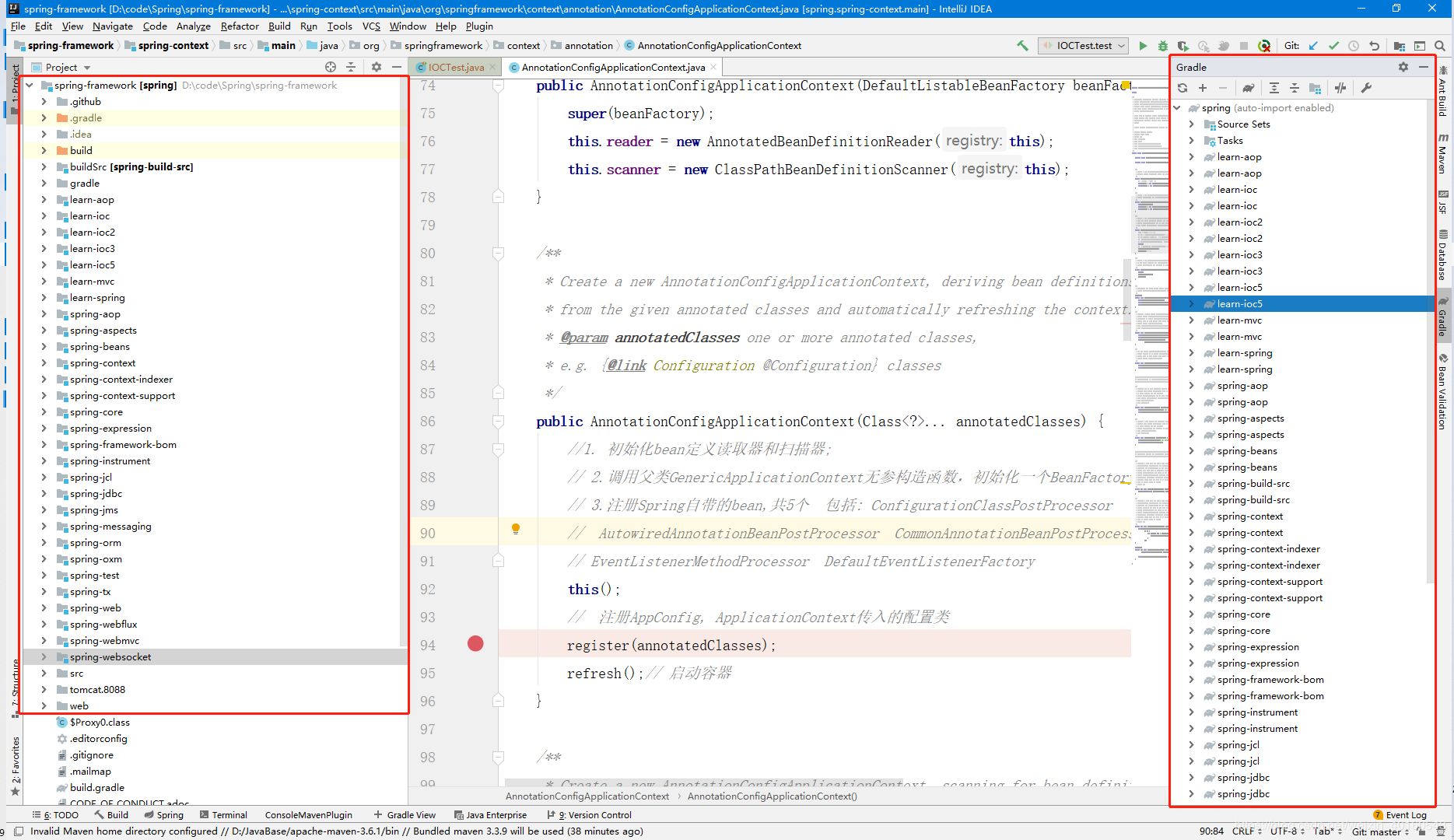The height and width of the screenshot is (840, 1454).
Task: Toggle the Ant Build side tool window
Action: point(1443,92)
